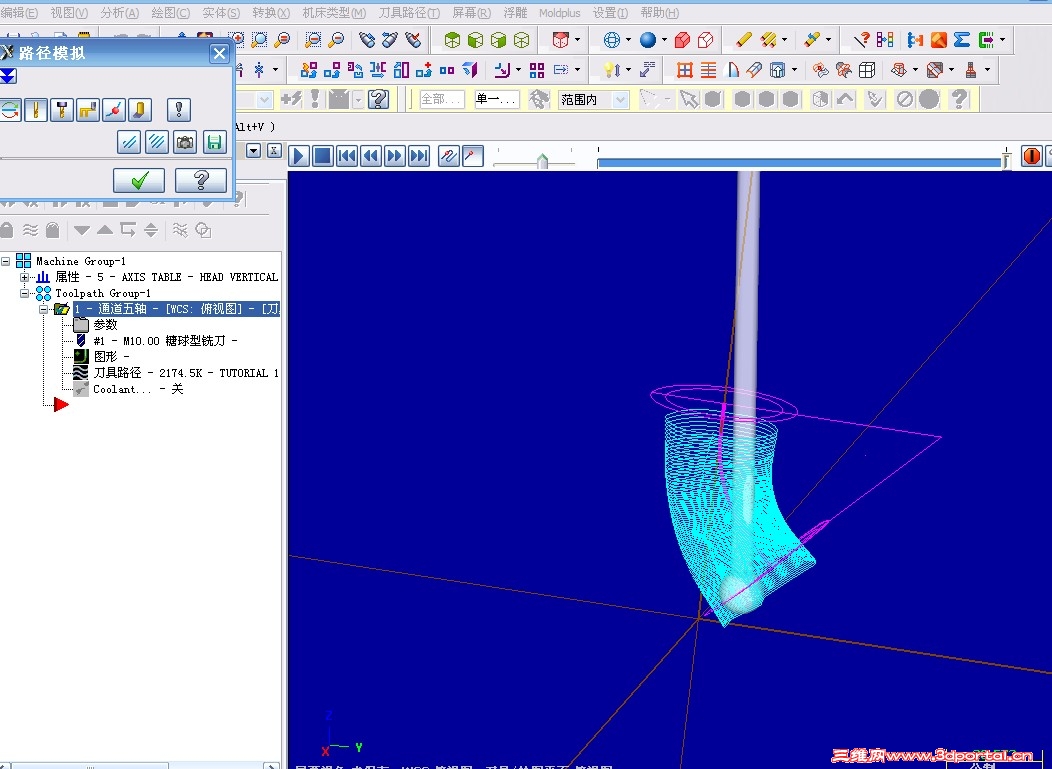This screenshot has width=1052, height=769.
Task: Play the toolpath simulation
Action: tap(299, 156)
